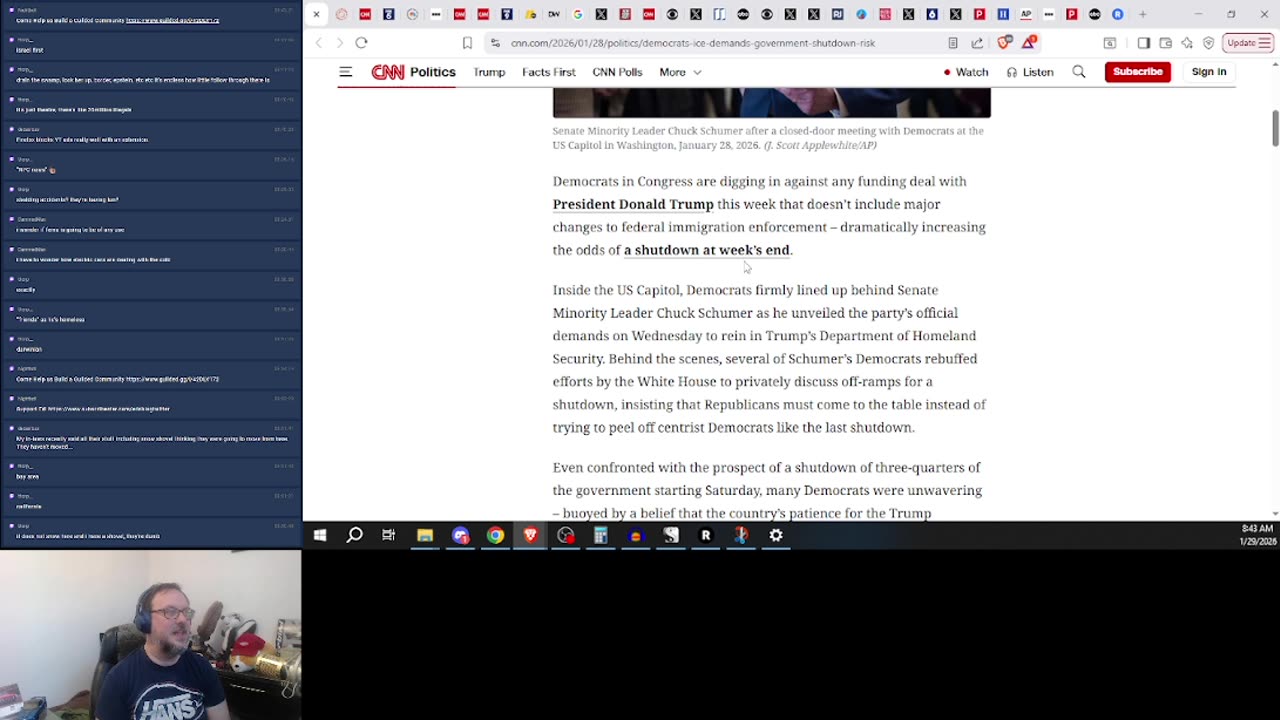Open OBS Studio from the taskbar

click(566, 535)
